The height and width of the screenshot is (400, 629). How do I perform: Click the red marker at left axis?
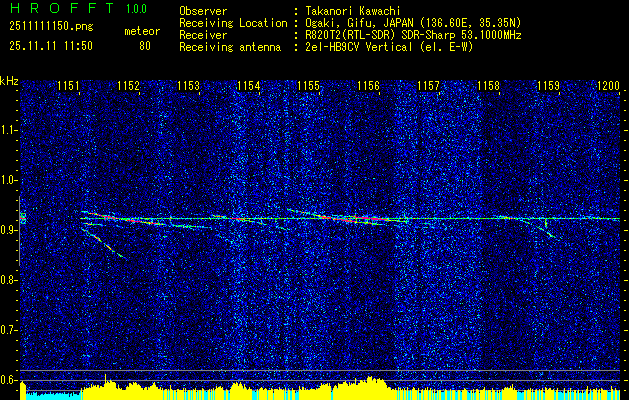click(23, 217)
